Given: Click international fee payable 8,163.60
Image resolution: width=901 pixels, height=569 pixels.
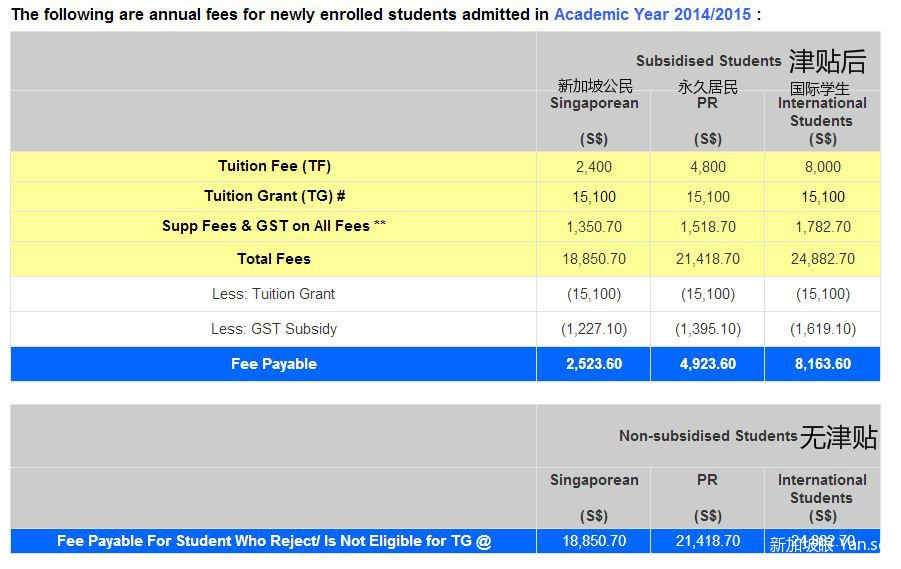Looking at the screenshot, I should 823,364.
